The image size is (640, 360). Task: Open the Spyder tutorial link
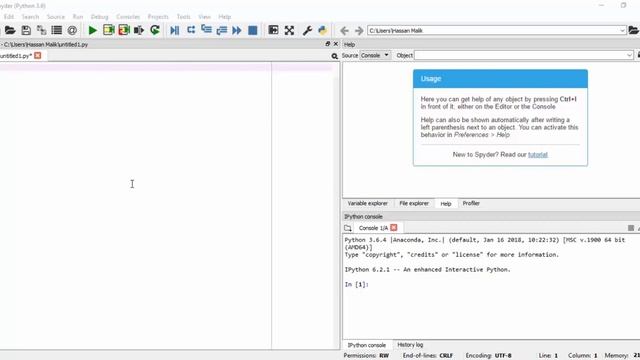tap(538, 155)
